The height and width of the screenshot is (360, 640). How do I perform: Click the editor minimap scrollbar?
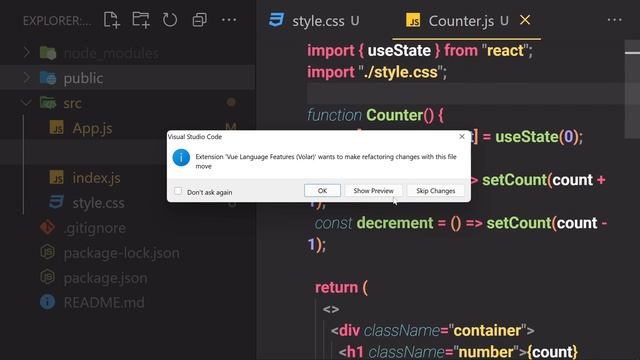632,89
